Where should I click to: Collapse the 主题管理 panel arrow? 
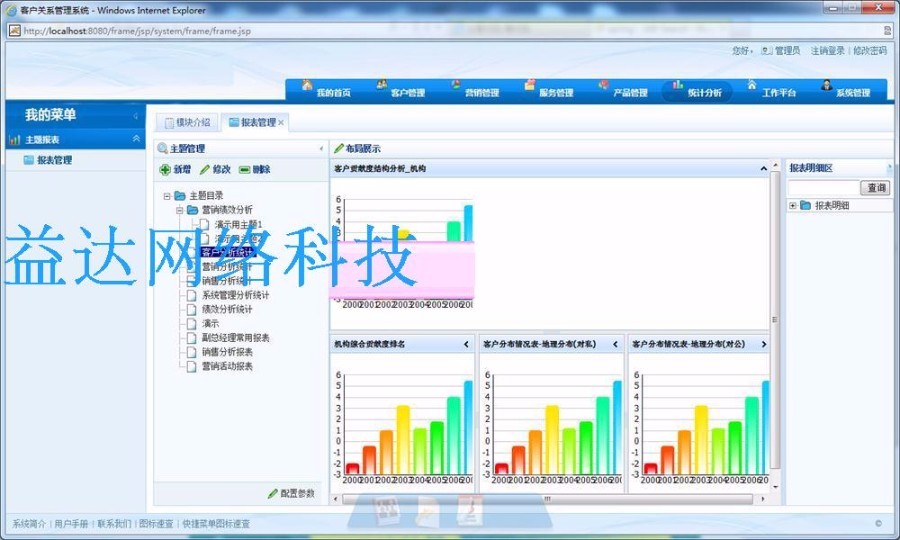321,149
